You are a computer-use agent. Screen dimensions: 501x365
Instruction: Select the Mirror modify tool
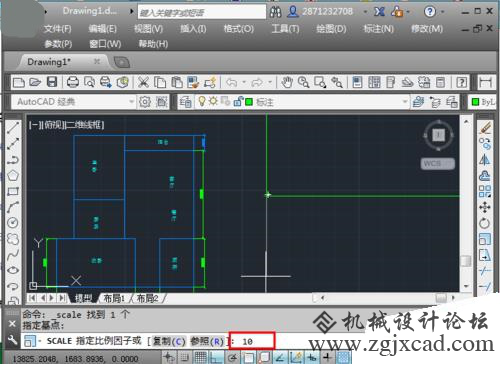coord(485,160)
